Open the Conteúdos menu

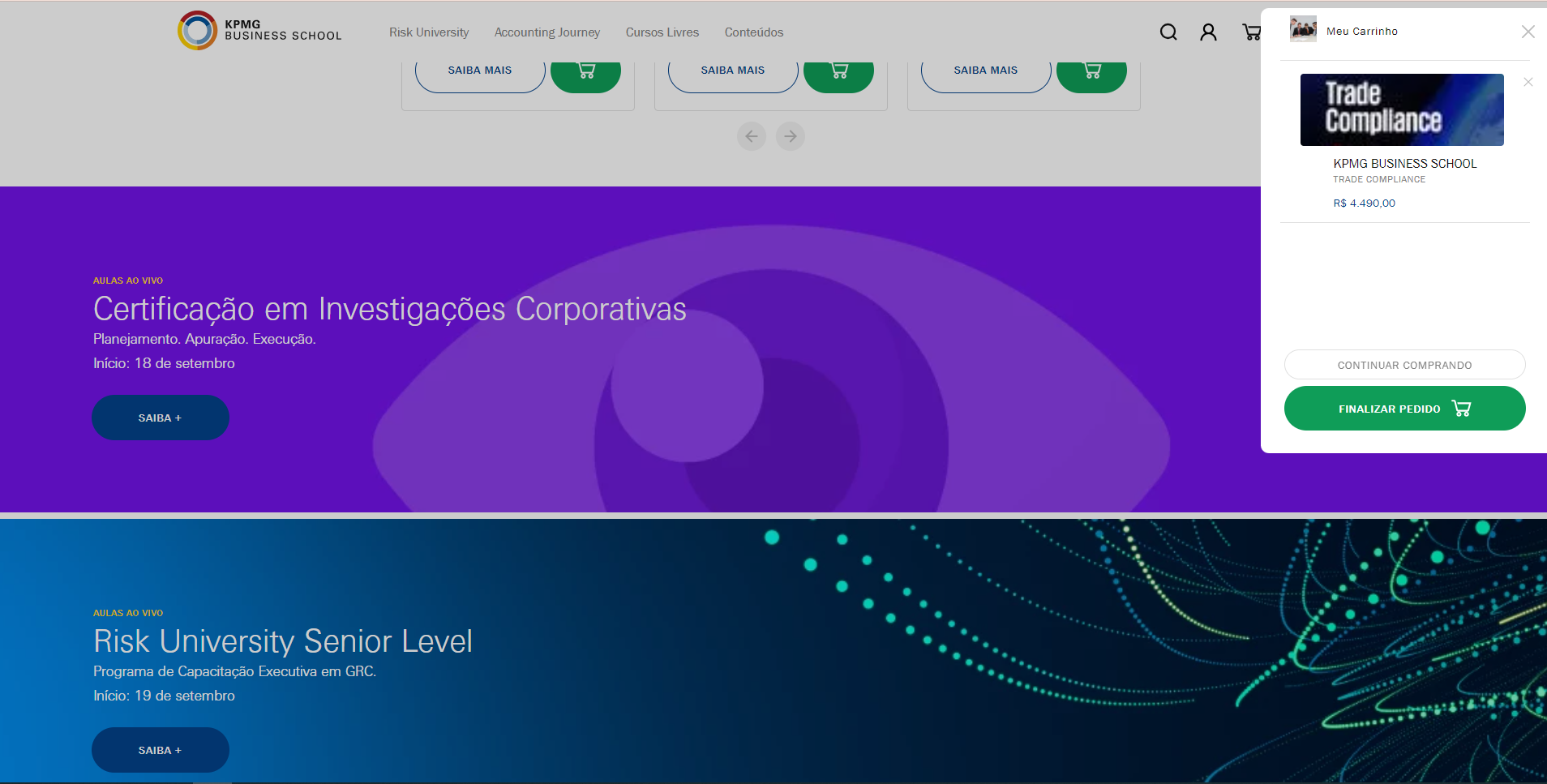click(x=754, y=32)
